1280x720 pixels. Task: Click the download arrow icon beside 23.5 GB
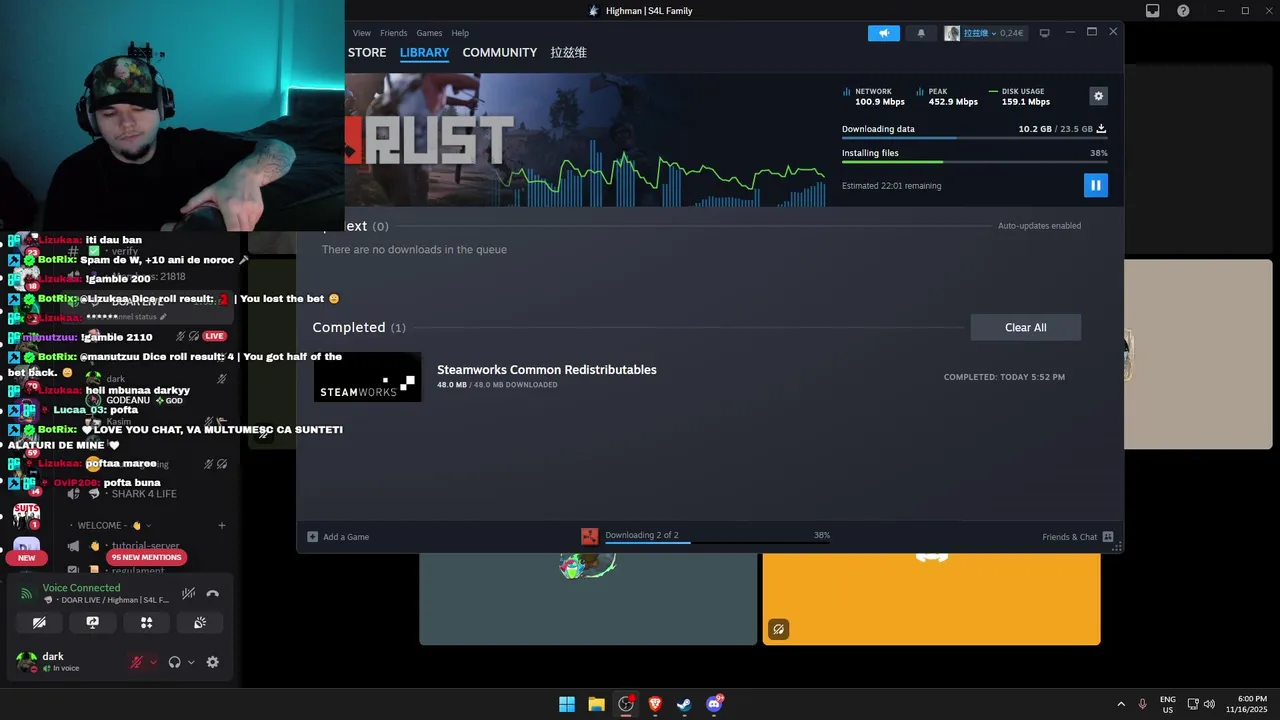coord(1101,129)
